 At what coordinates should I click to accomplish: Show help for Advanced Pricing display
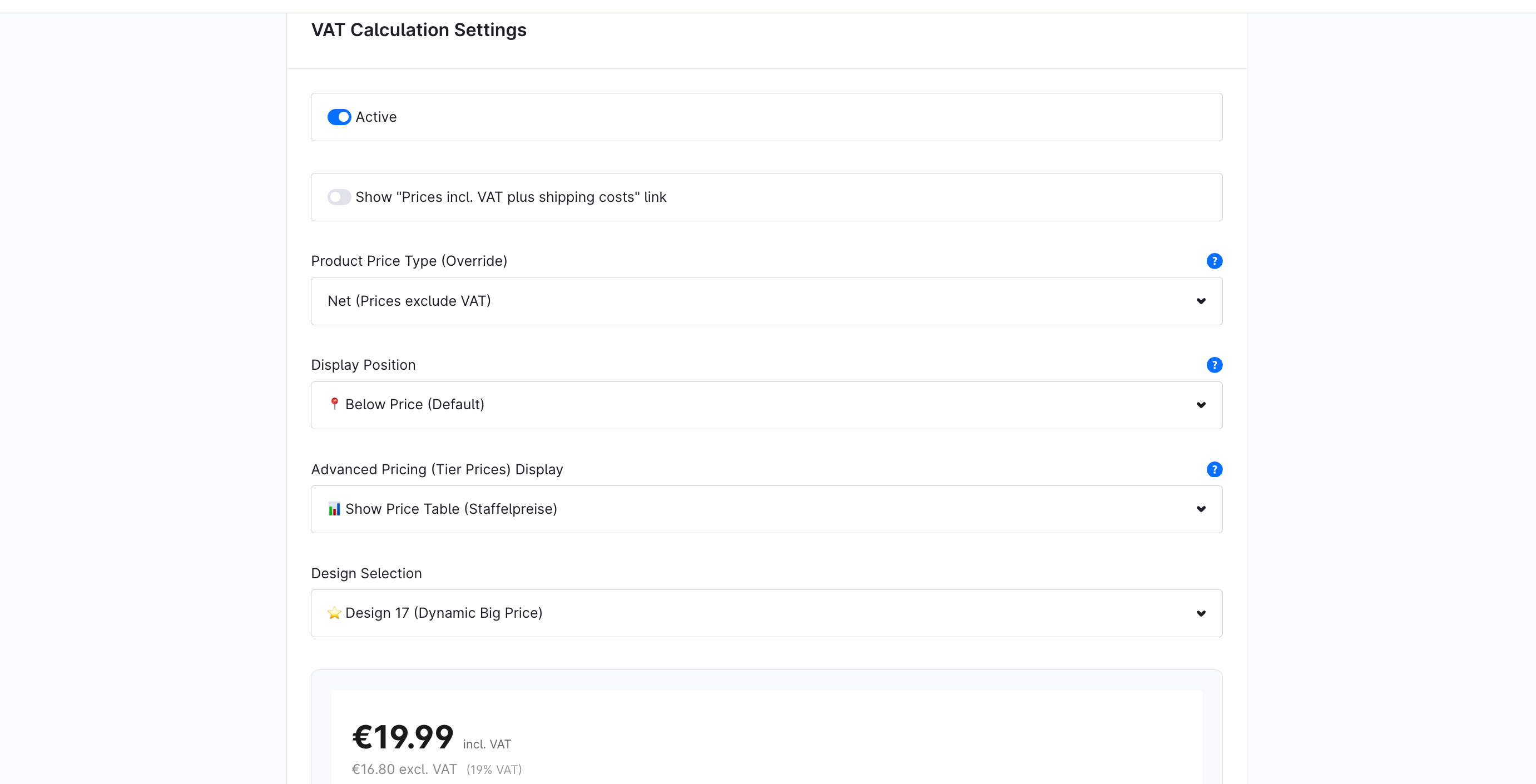[1214, 470]
